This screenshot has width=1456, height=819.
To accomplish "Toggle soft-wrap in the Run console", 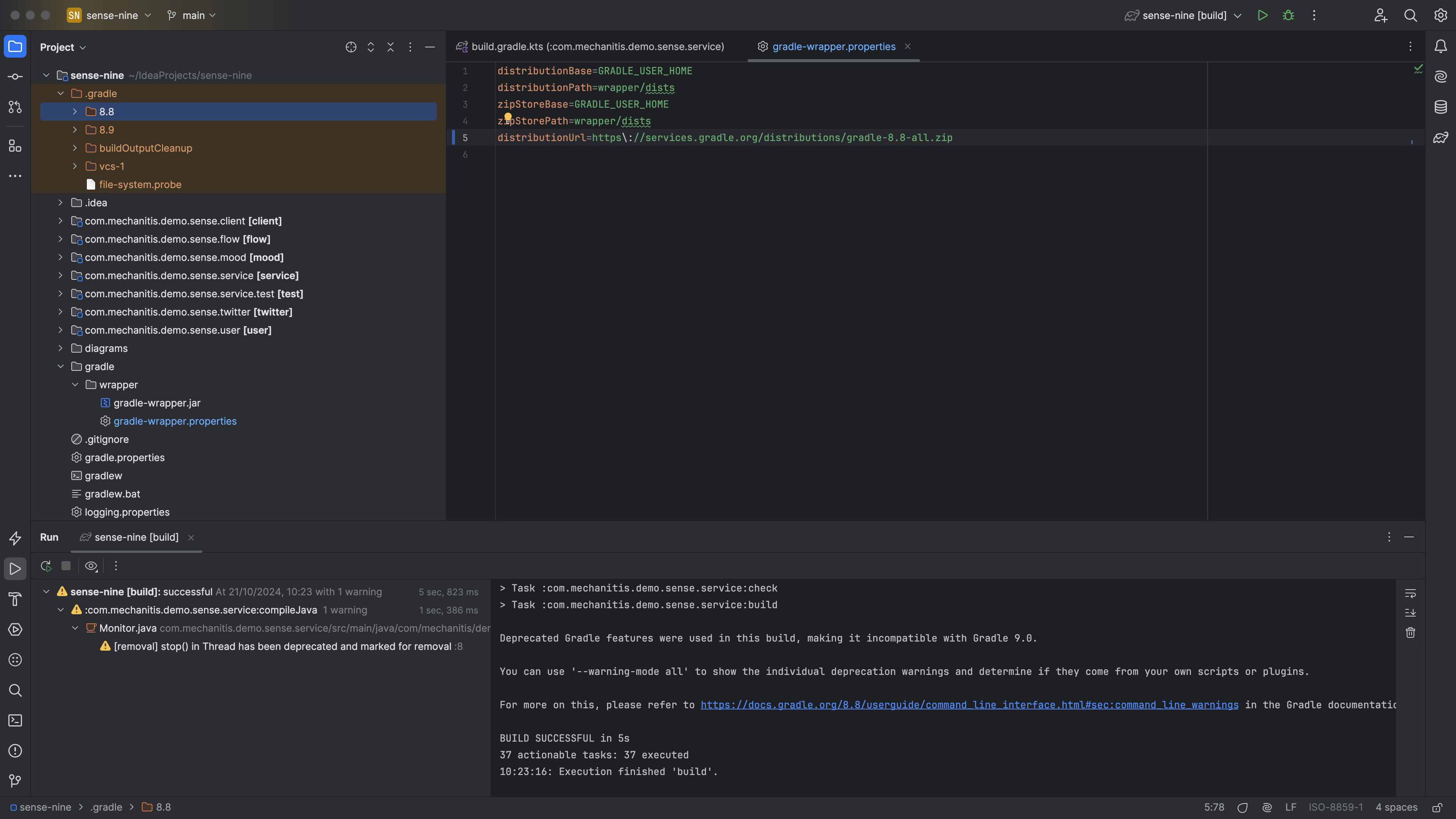I will pos(1410,593).
